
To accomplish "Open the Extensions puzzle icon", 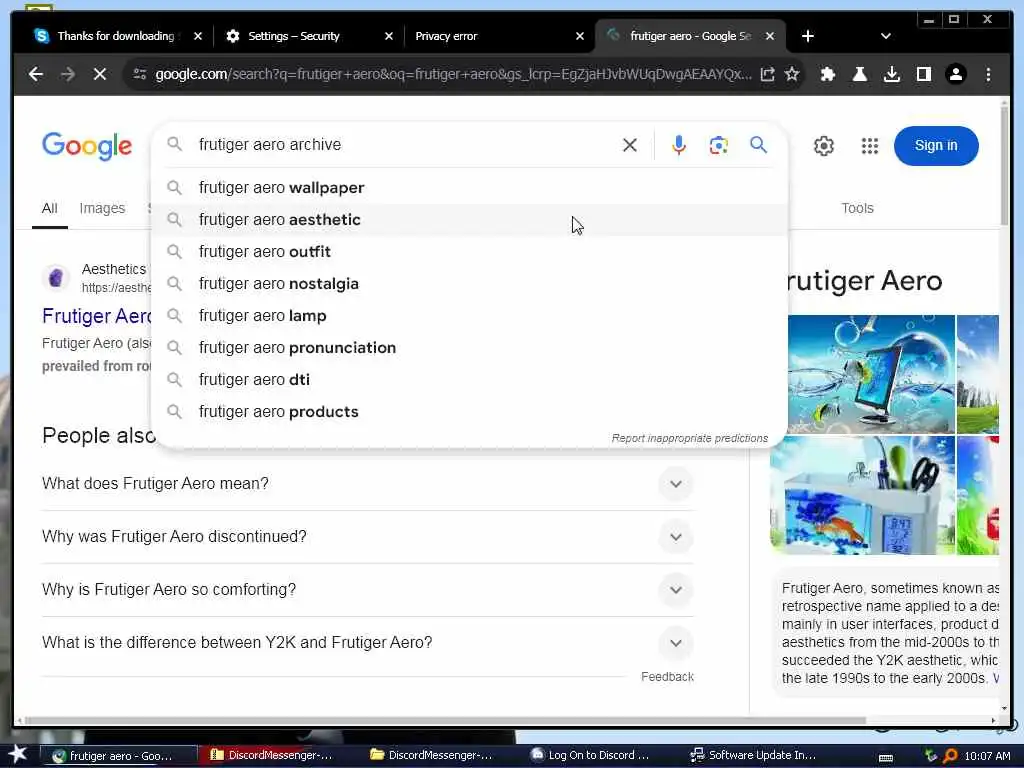I will [x=827, y=74].
